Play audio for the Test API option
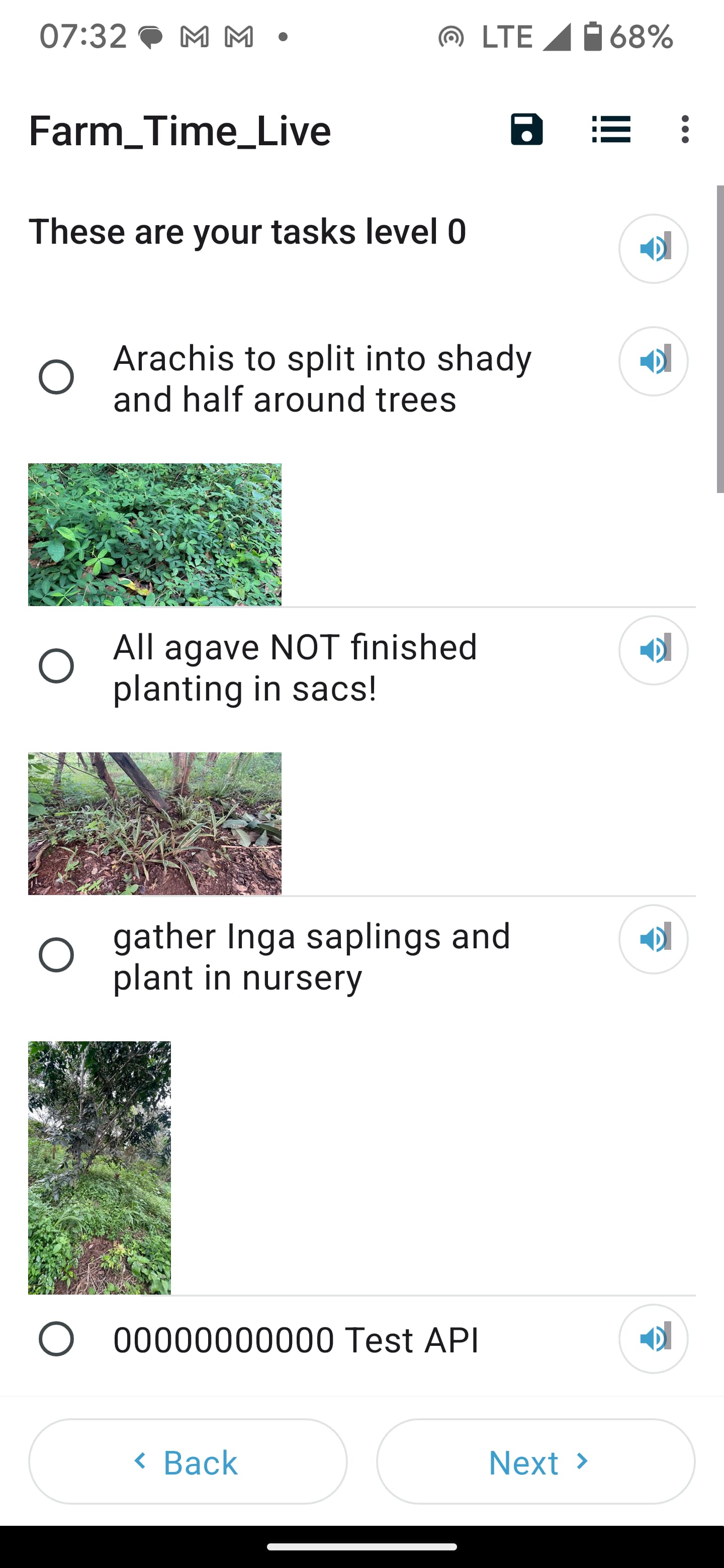Screen dimensions: 724x1568 [654, 1338]
